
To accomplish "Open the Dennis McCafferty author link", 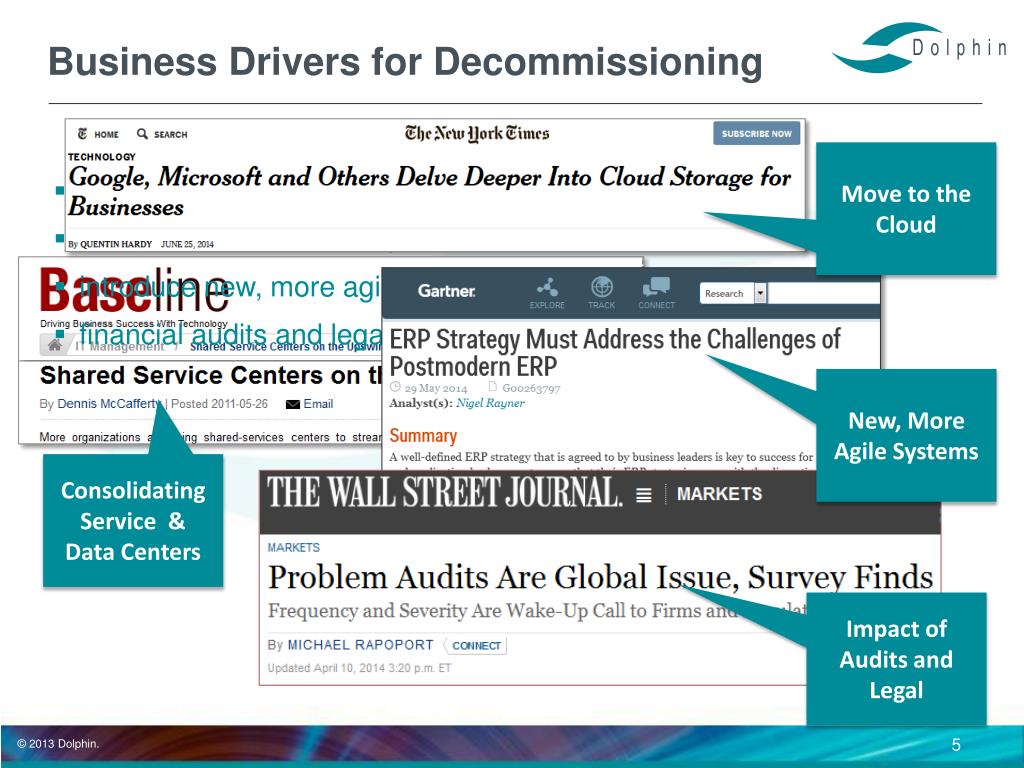I will [110, 404].
